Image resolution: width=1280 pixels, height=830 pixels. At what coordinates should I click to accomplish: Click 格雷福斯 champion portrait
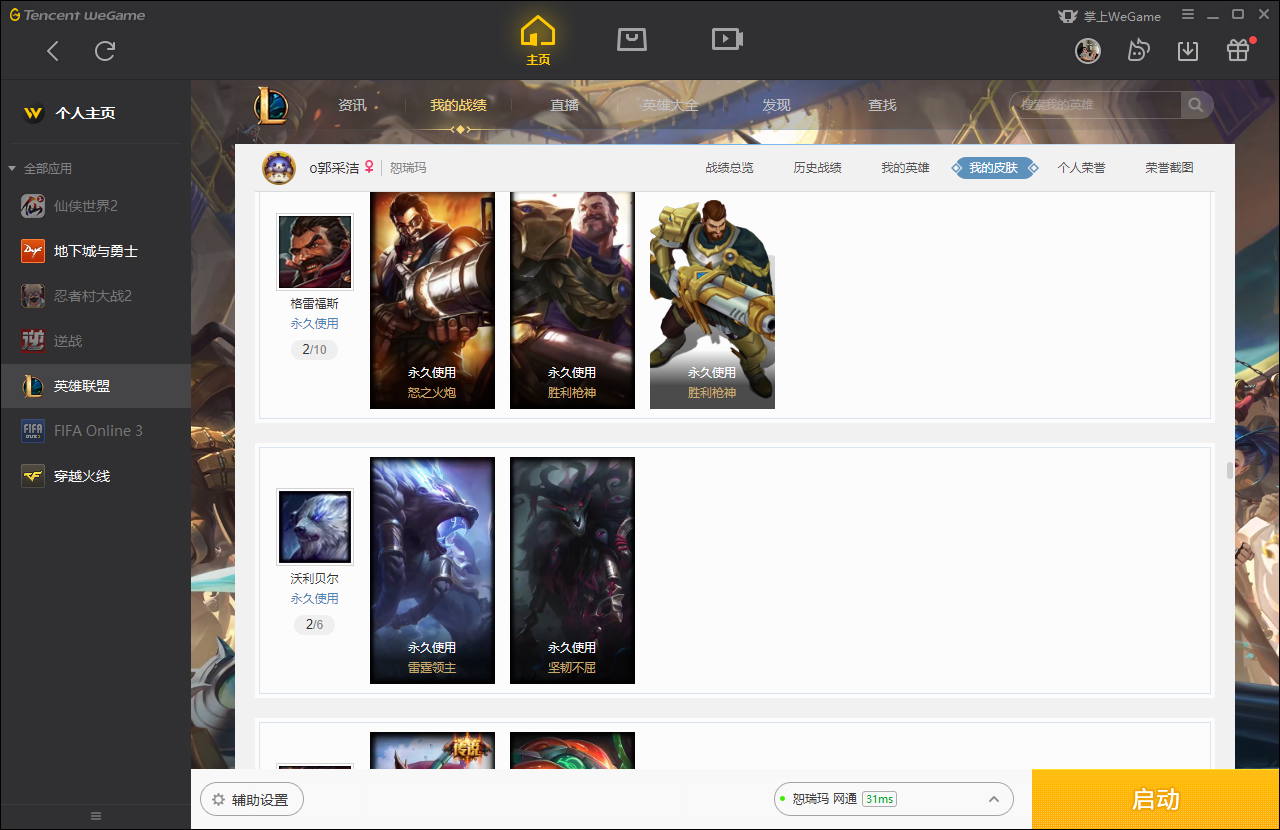(x=315, y=251)
